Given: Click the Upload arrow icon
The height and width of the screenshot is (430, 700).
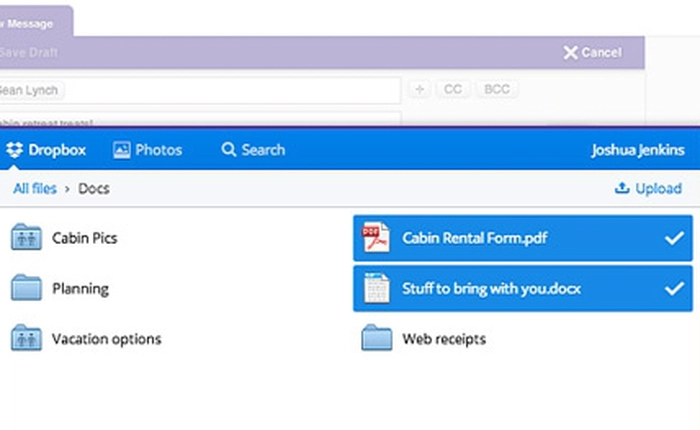Looking at the screenshot, I should (622, 188).
